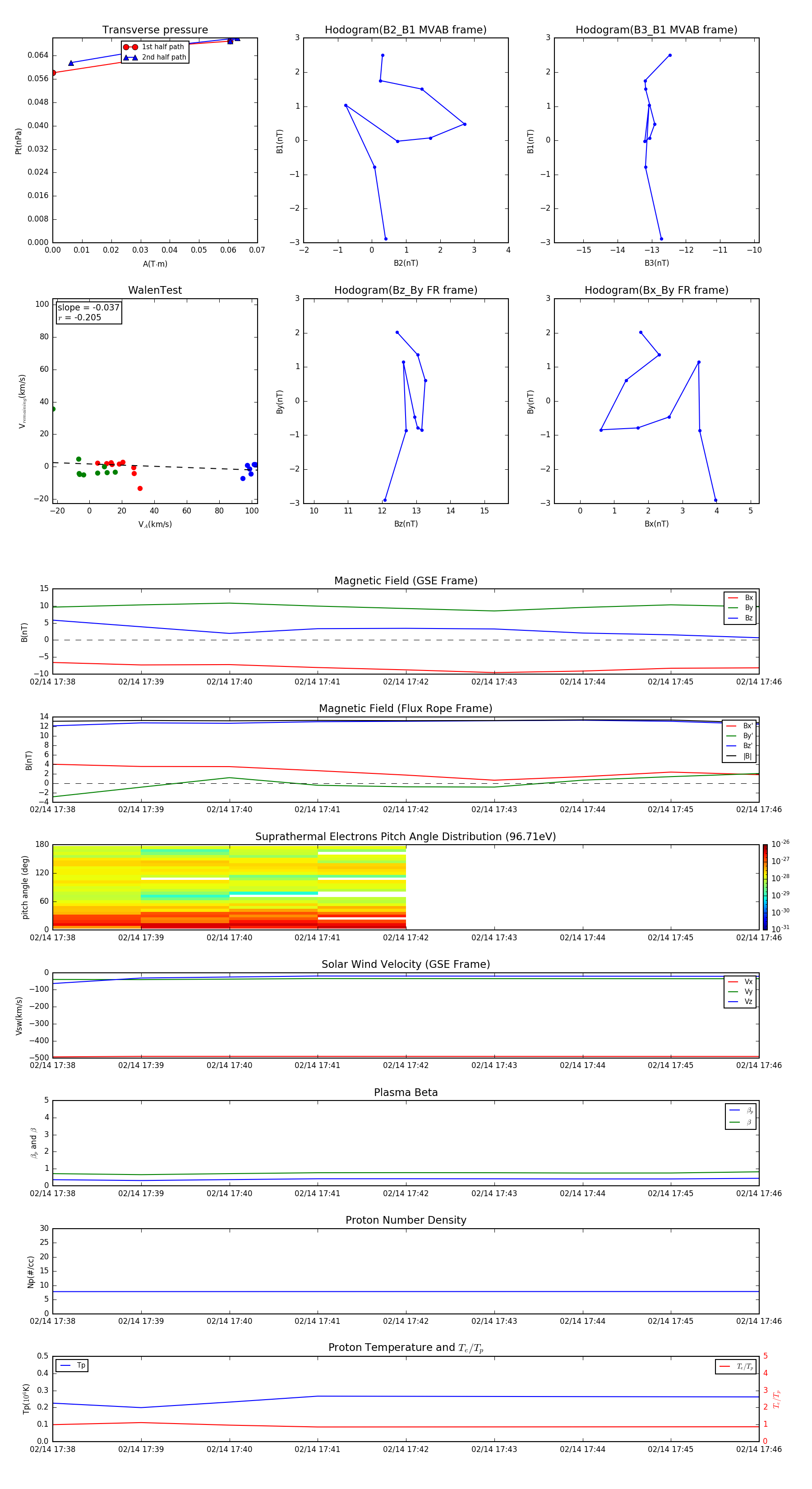Click the 'Np(#/cc)' axis label
The image size is (812, 1489).
pos(31,1272)
